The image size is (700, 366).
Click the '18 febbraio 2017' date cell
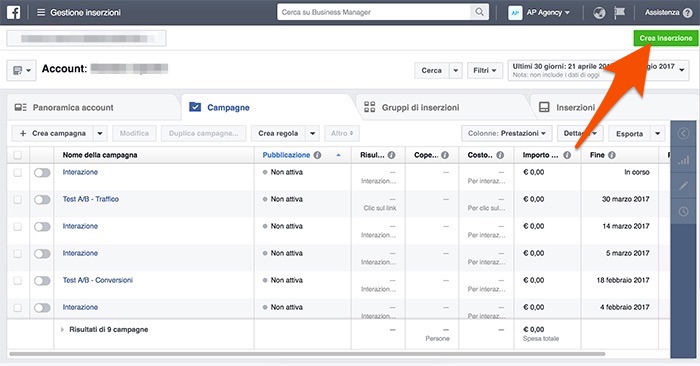[623, 280]
